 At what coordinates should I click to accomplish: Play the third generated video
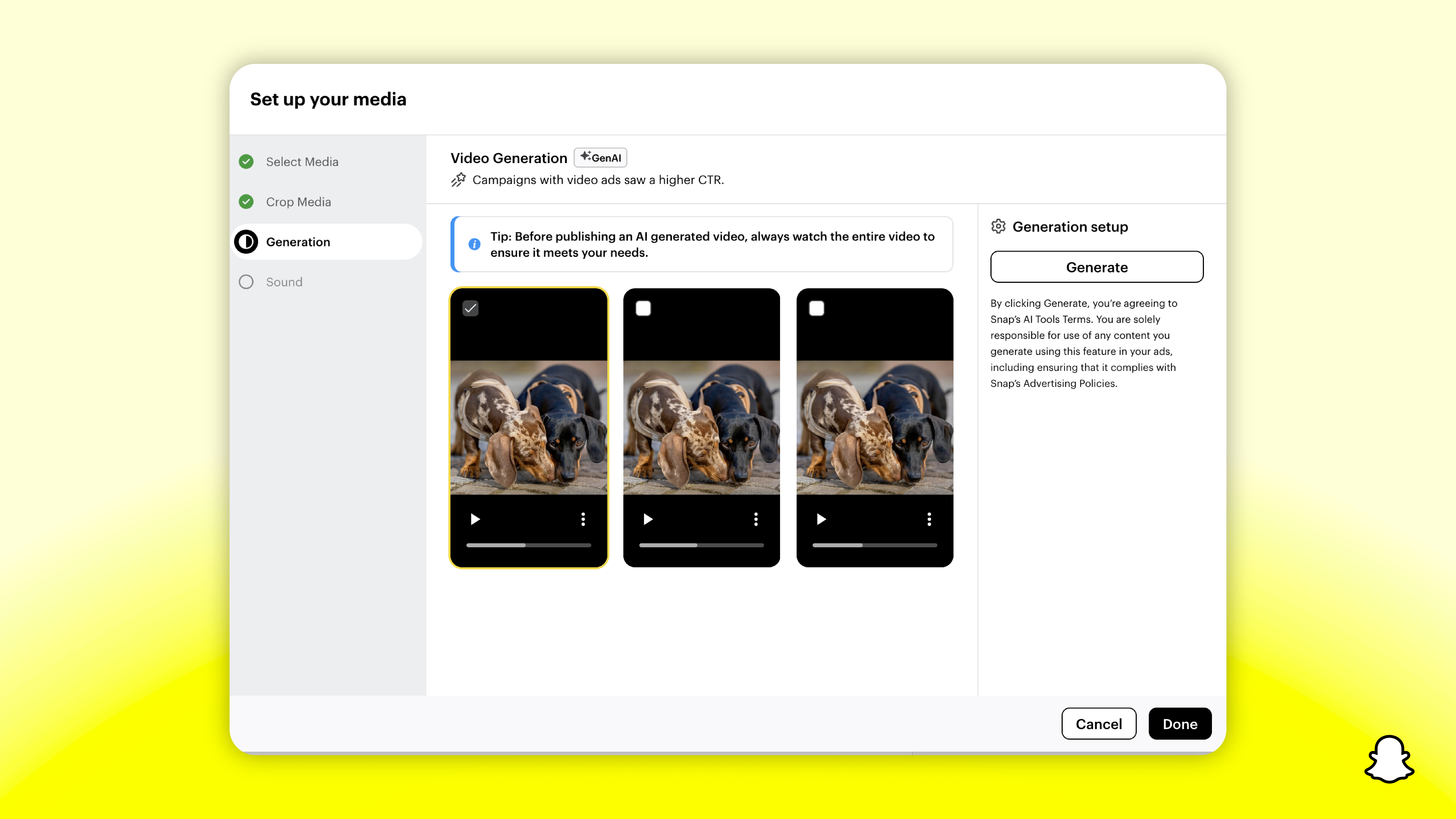[821, 519]
